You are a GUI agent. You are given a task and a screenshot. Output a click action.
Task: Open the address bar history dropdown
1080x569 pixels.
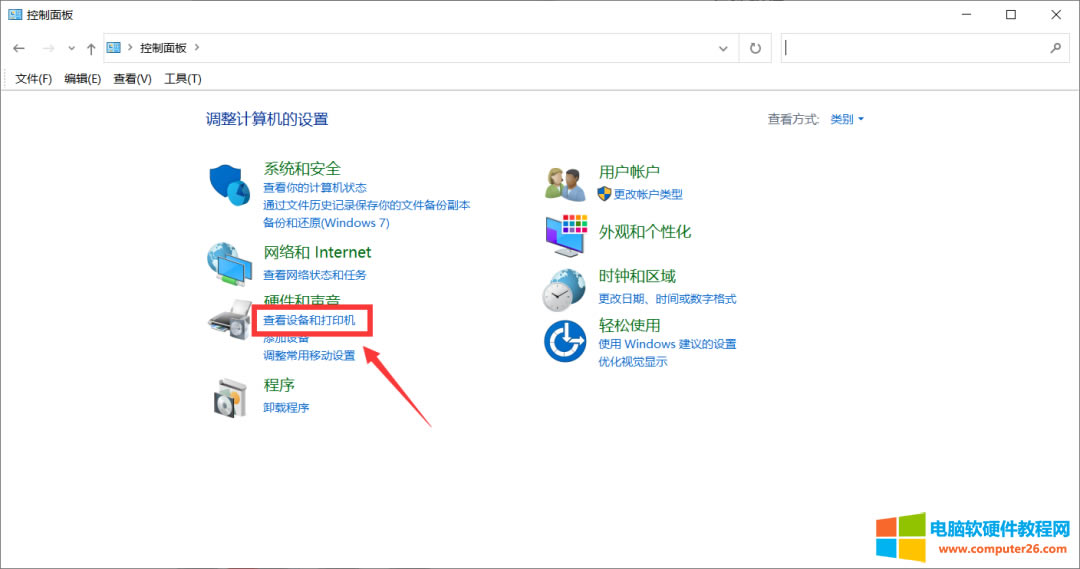click(x=724, y=48)
